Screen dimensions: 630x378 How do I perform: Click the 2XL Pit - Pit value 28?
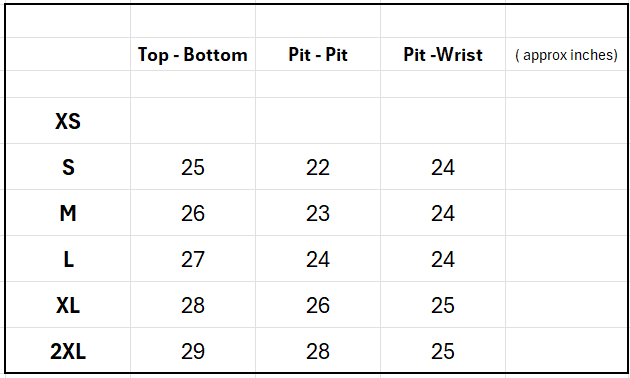click(x=318, y=350)
